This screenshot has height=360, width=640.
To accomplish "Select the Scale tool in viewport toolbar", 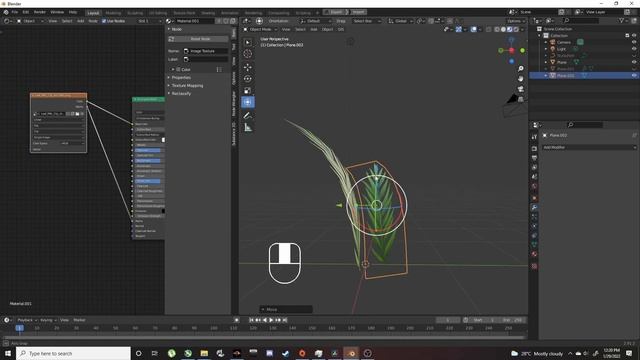I will coord(248,91).
